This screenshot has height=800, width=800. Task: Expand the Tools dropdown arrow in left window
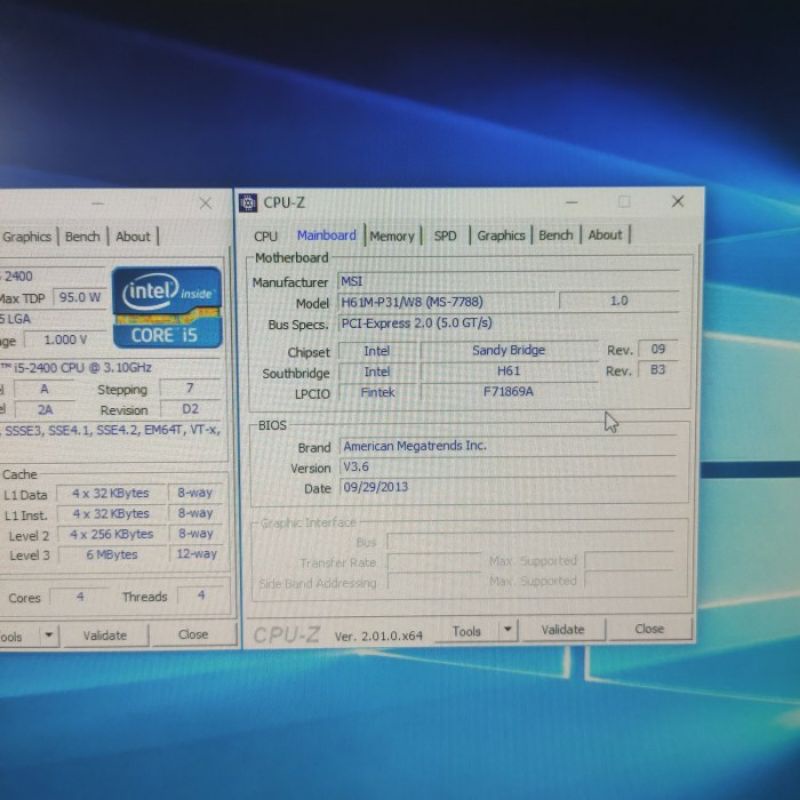click(49, 635)
